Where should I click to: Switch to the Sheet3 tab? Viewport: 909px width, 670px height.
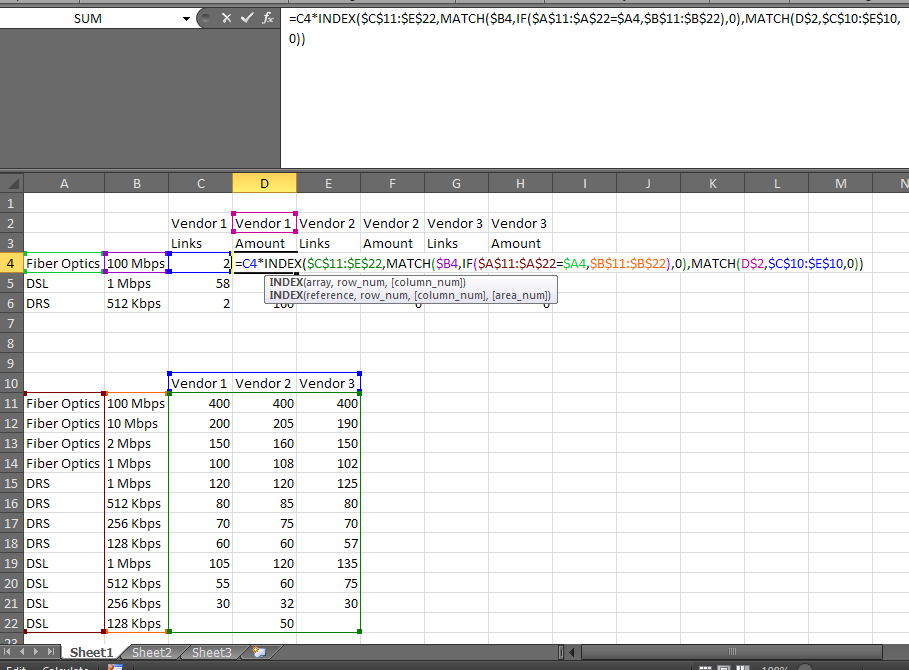coord(212,653)
